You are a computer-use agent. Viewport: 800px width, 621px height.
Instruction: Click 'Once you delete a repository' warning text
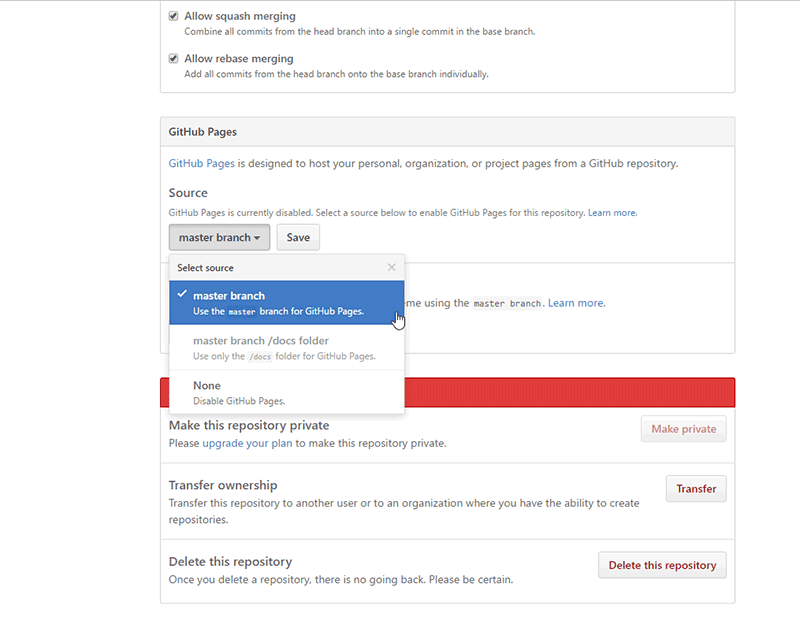(341, 580)
